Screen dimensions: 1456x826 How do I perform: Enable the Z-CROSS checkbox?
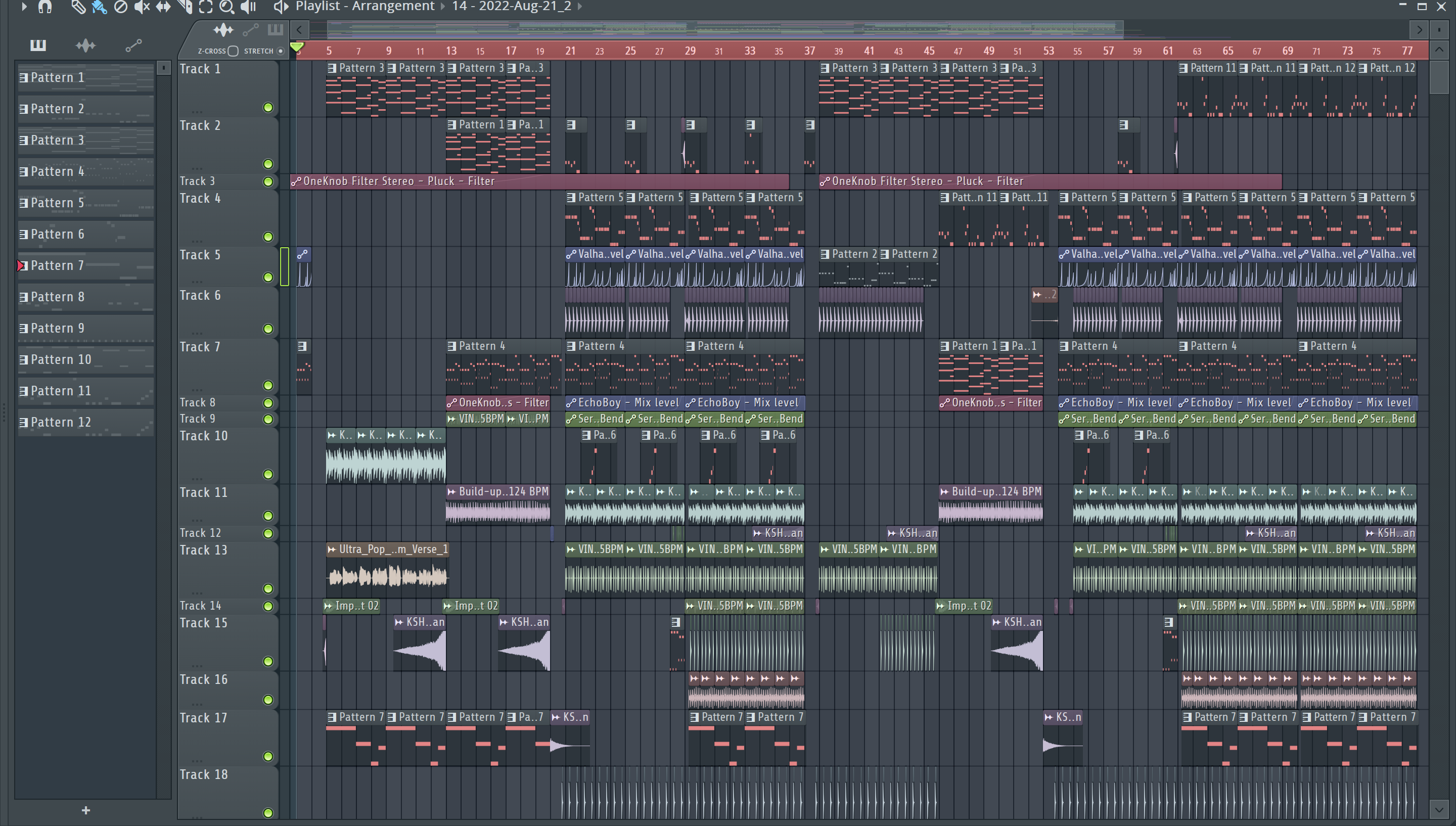tap(233, 51)
